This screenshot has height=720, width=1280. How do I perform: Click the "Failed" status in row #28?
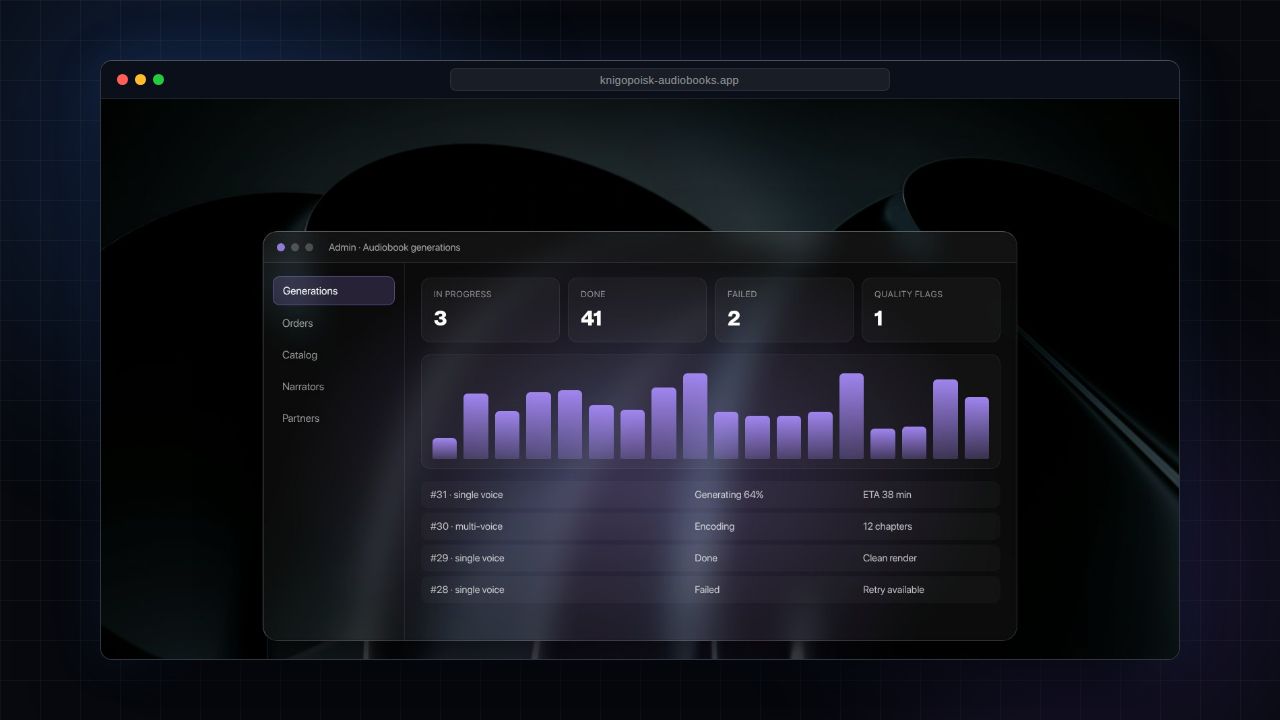tap(707, 590)
